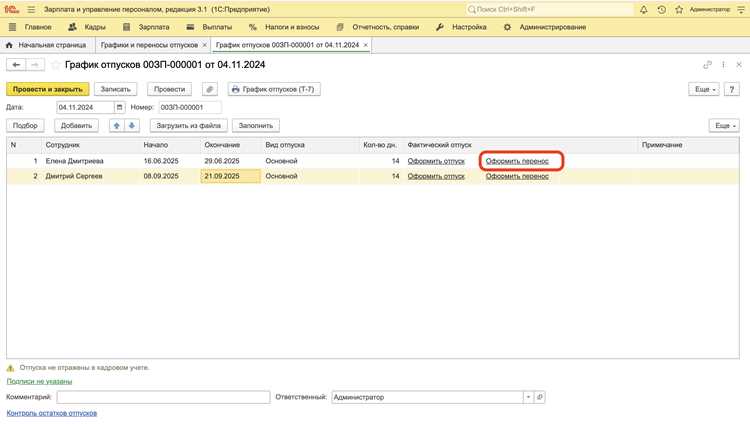Add document to favorites with star
Image resolution: width=750 pixels, height=424 pixels.
tap(55, 65)
